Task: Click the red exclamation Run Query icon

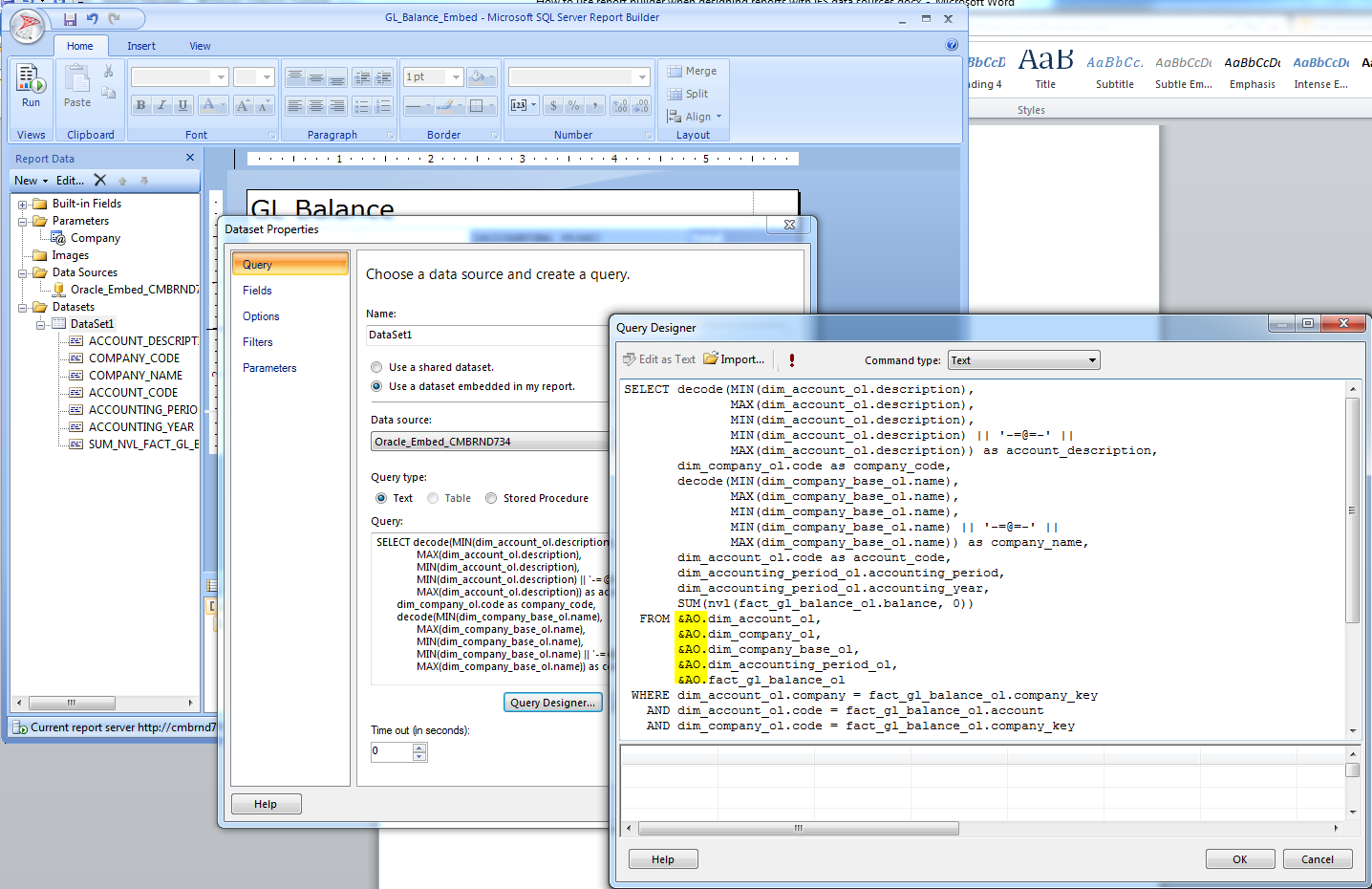Action: click(x=791, y=360)
